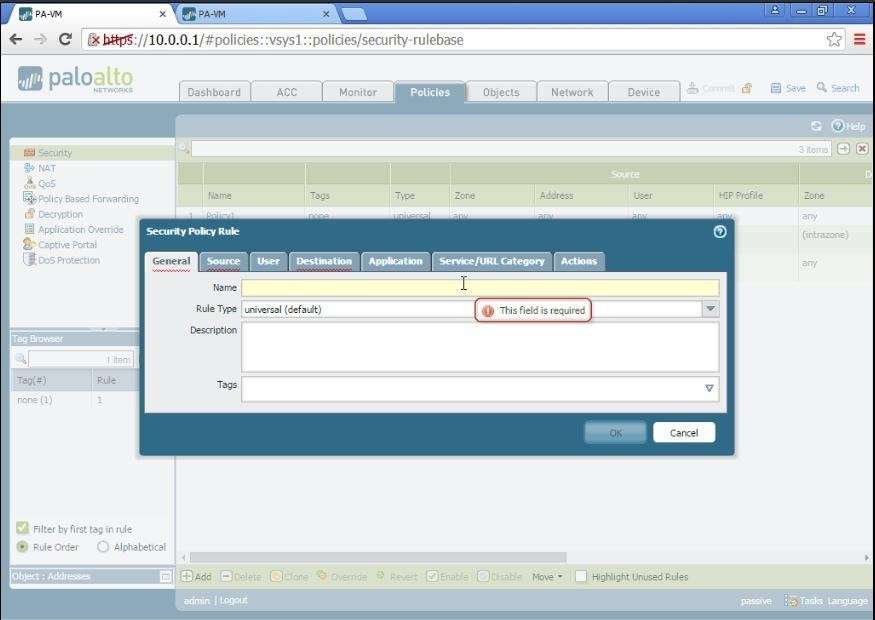The height and width of the screenshot is (620, 875).
Task: Click the browser reload icon
Action: [65, 39]
